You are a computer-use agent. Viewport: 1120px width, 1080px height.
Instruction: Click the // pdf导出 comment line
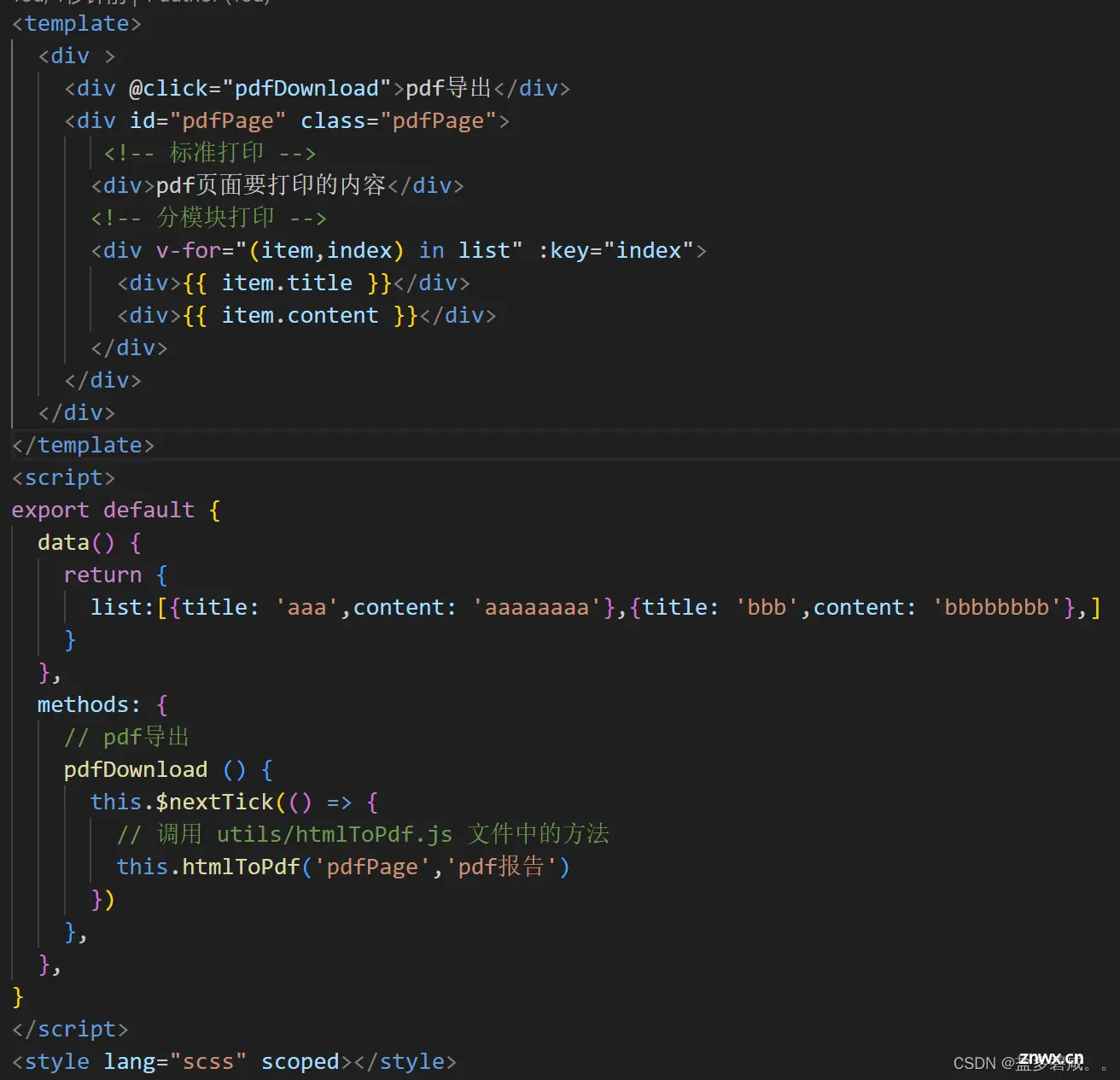126,738
